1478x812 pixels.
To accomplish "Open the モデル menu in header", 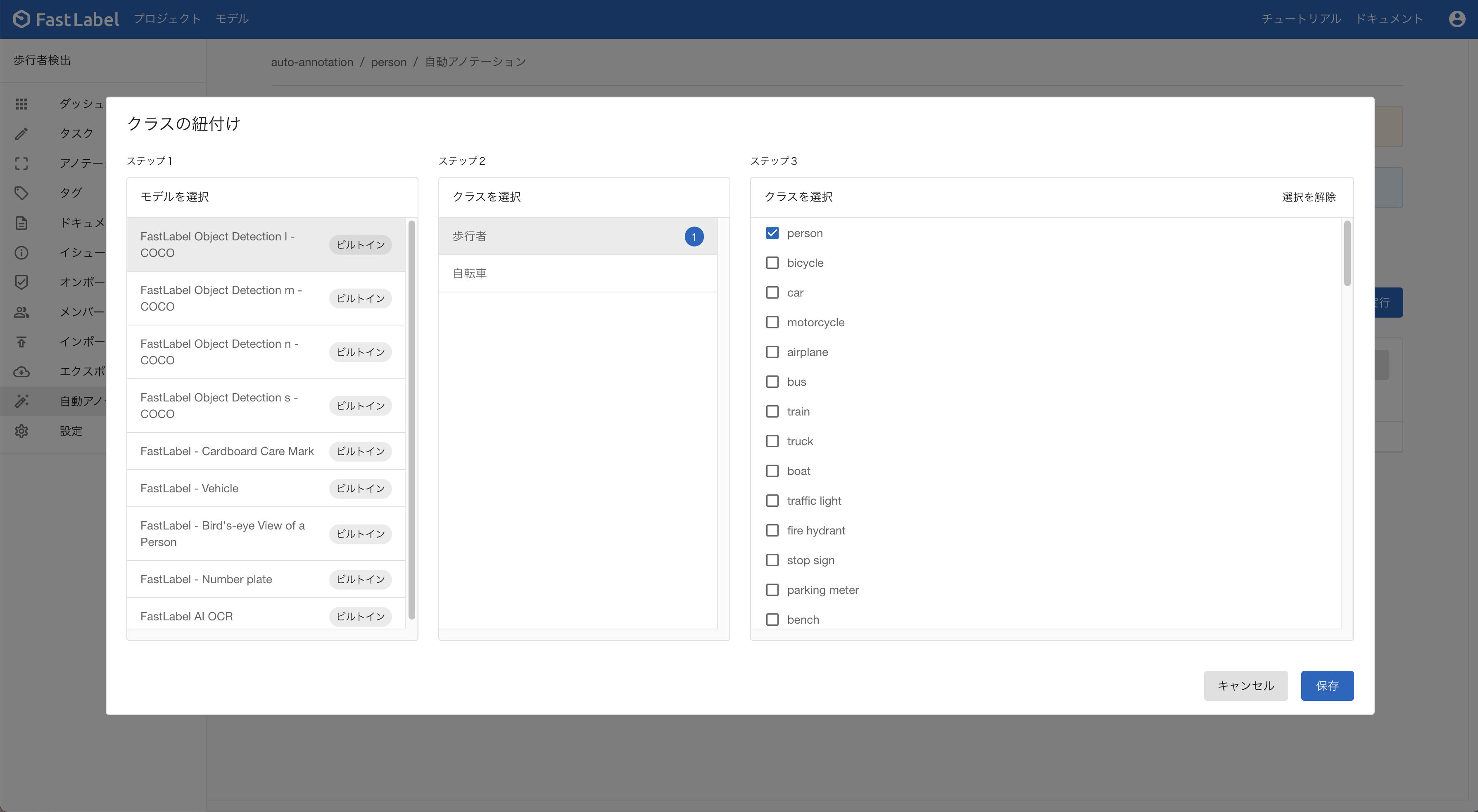I will (232, 19).
